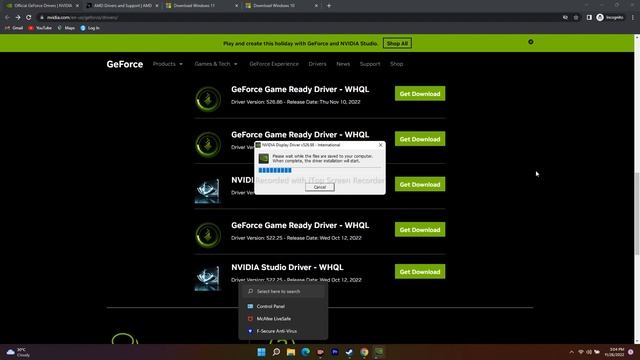Click Shop All in banner
This screenshot has height=360, width=640.
point(397,43)
